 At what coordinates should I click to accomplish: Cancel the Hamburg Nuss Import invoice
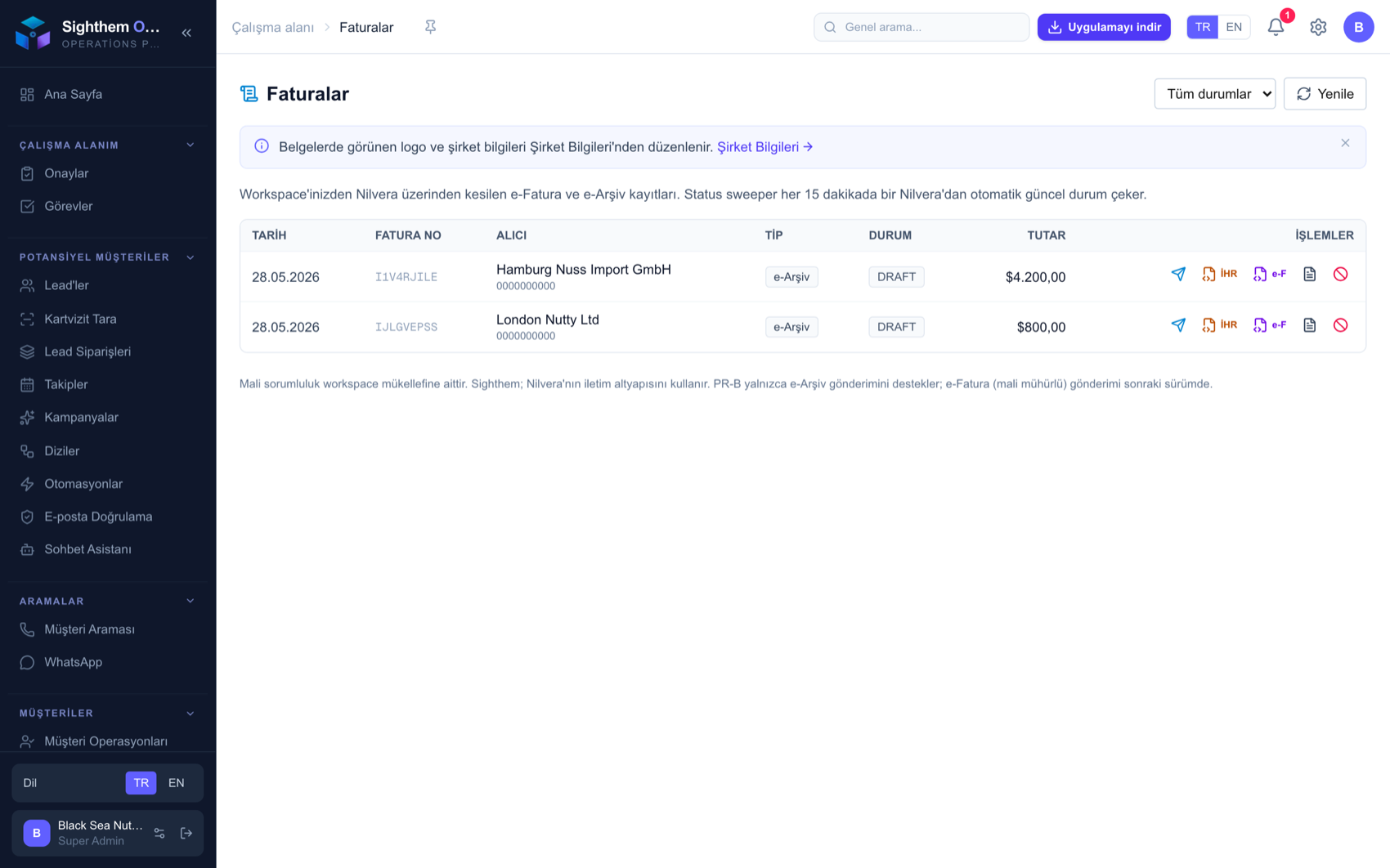pos(1341,275)
